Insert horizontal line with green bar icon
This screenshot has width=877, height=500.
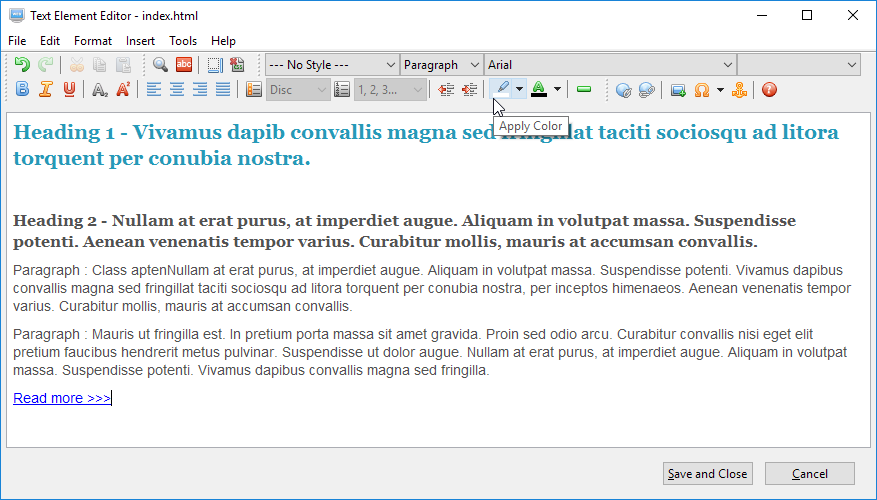584,89
